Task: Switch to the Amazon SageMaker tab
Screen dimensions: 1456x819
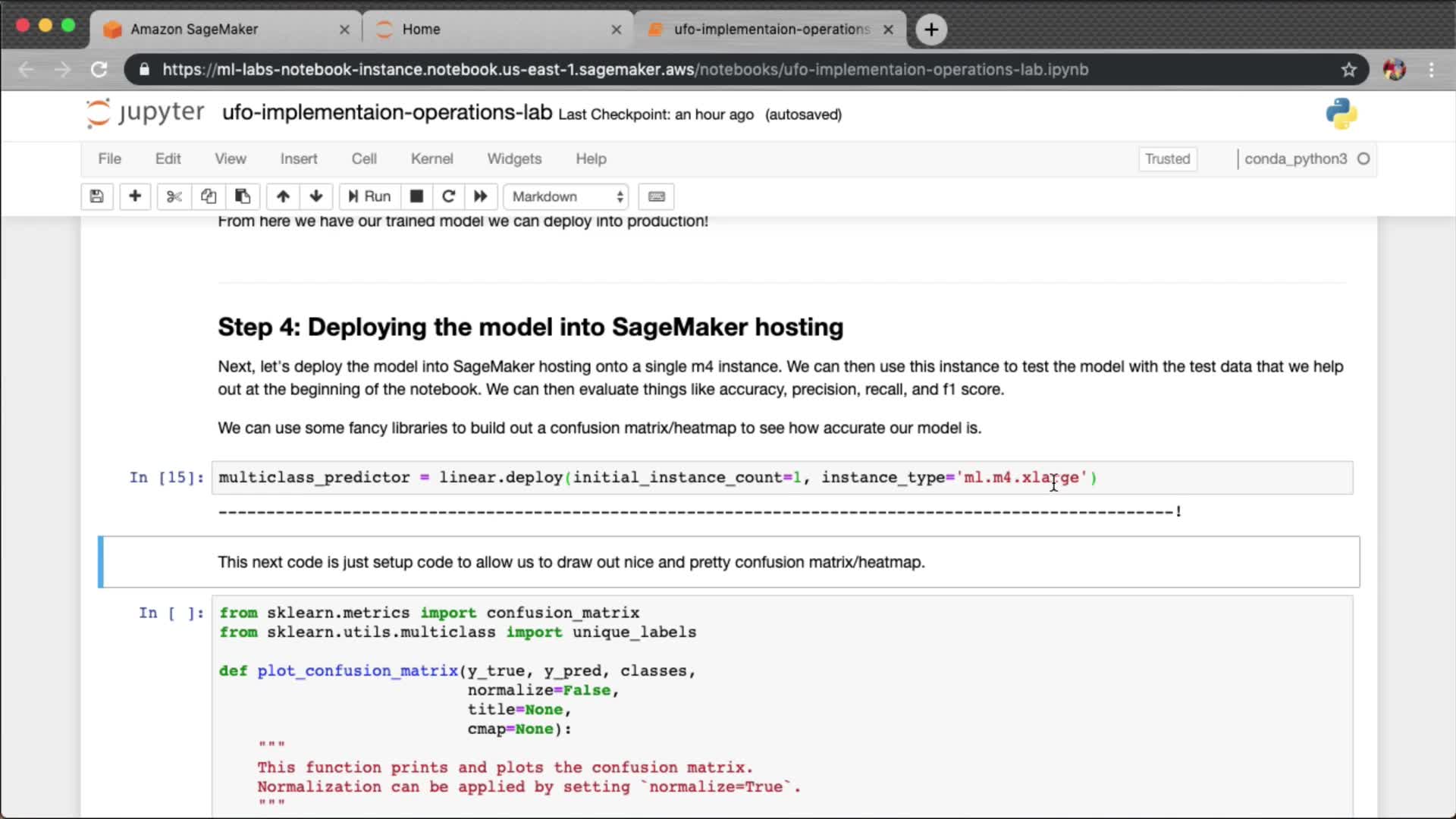Action: tap(195, 29)
